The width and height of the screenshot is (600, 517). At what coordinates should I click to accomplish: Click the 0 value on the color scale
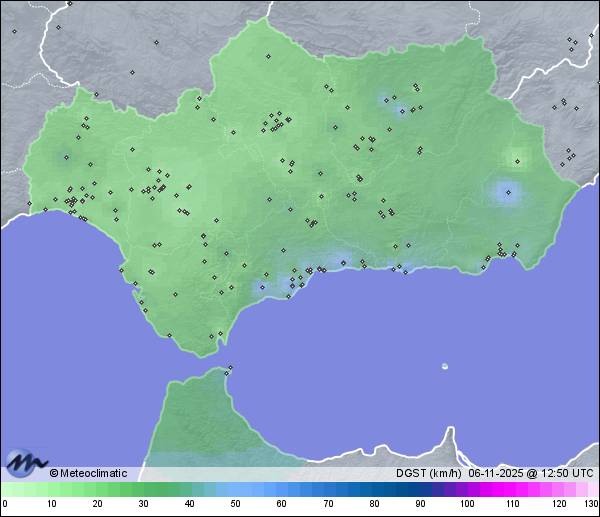click(5, 504)
